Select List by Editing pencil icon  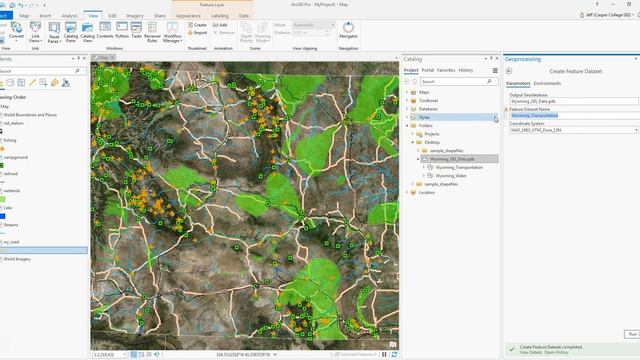tap(32, 83)
